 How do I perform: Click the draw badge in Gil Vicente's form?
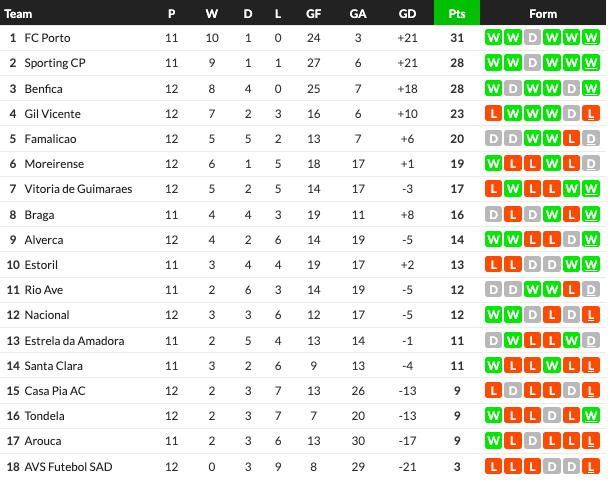click(x=572, y=113)
